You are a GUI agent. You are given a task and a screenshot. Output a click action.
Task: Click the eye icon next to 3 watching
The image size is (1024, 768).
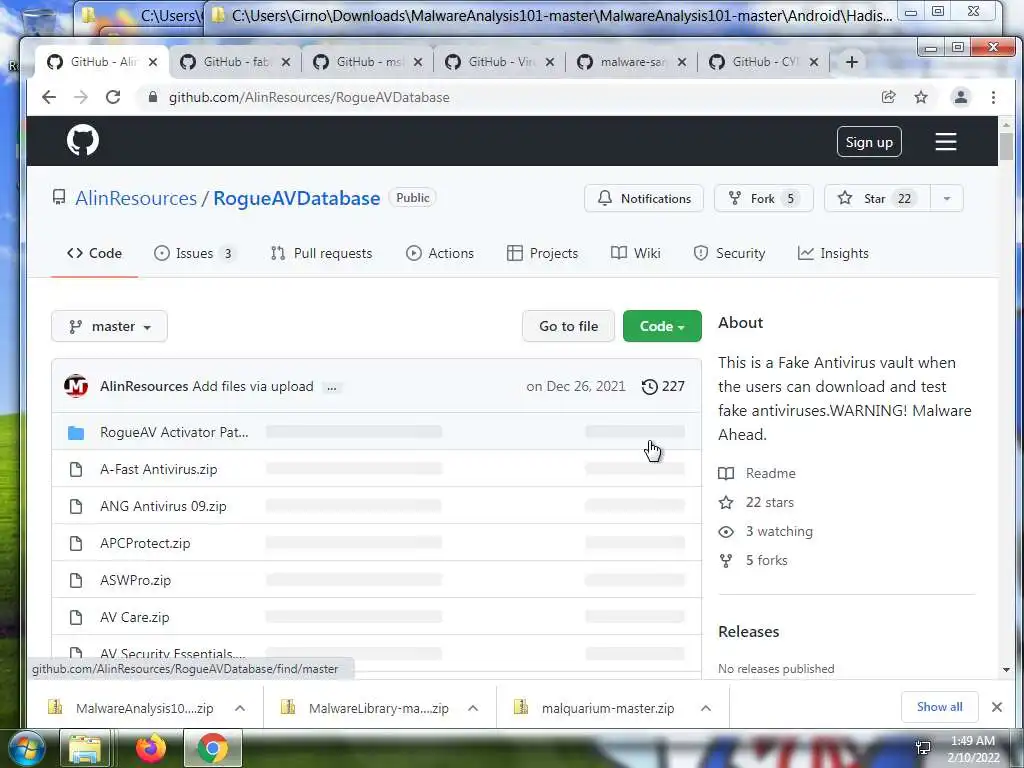726,532
